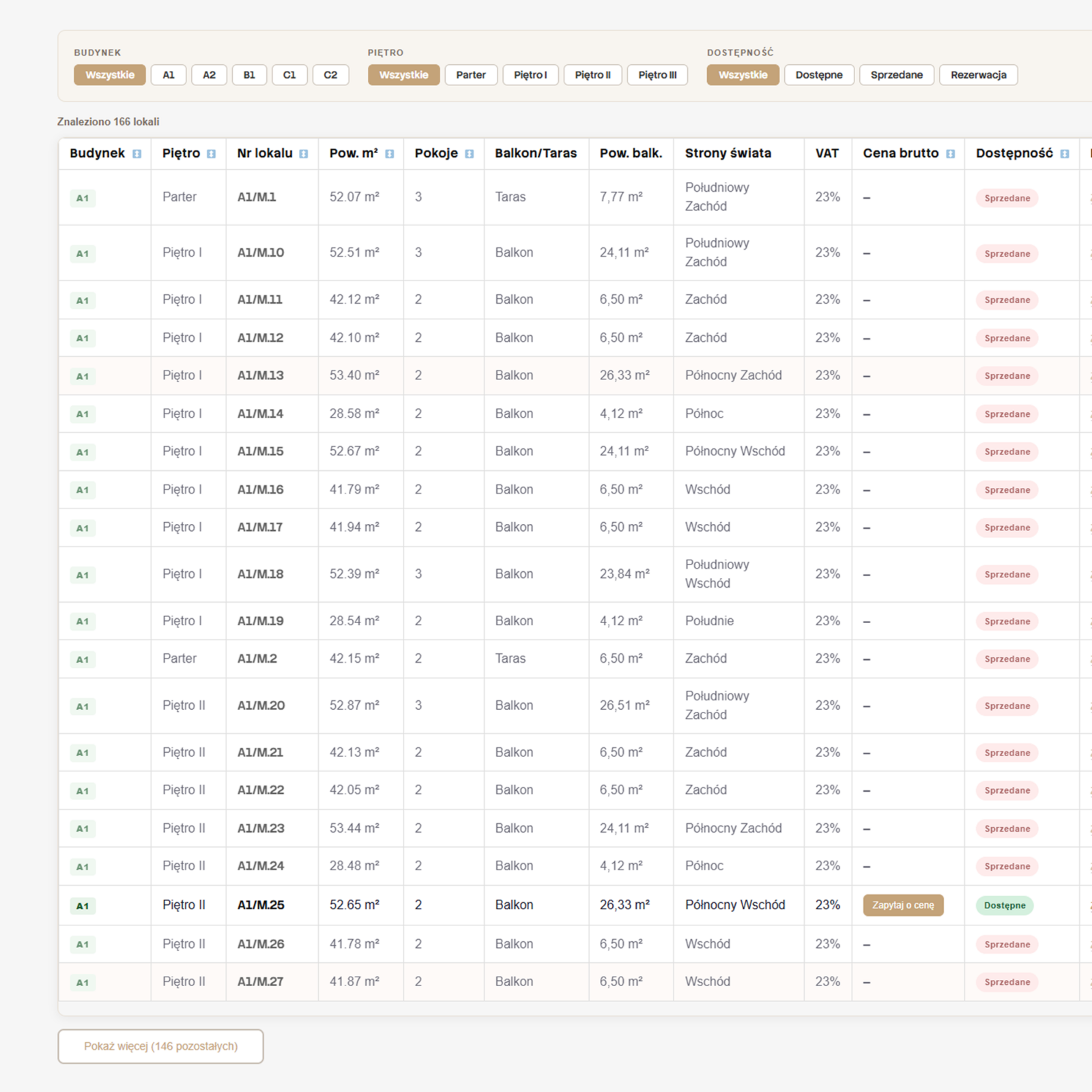This screenshot has height=1092, width=1092.
Task: Sort by Pow. m² column icon
Action: pyautogui.click(x=390, y=154)
